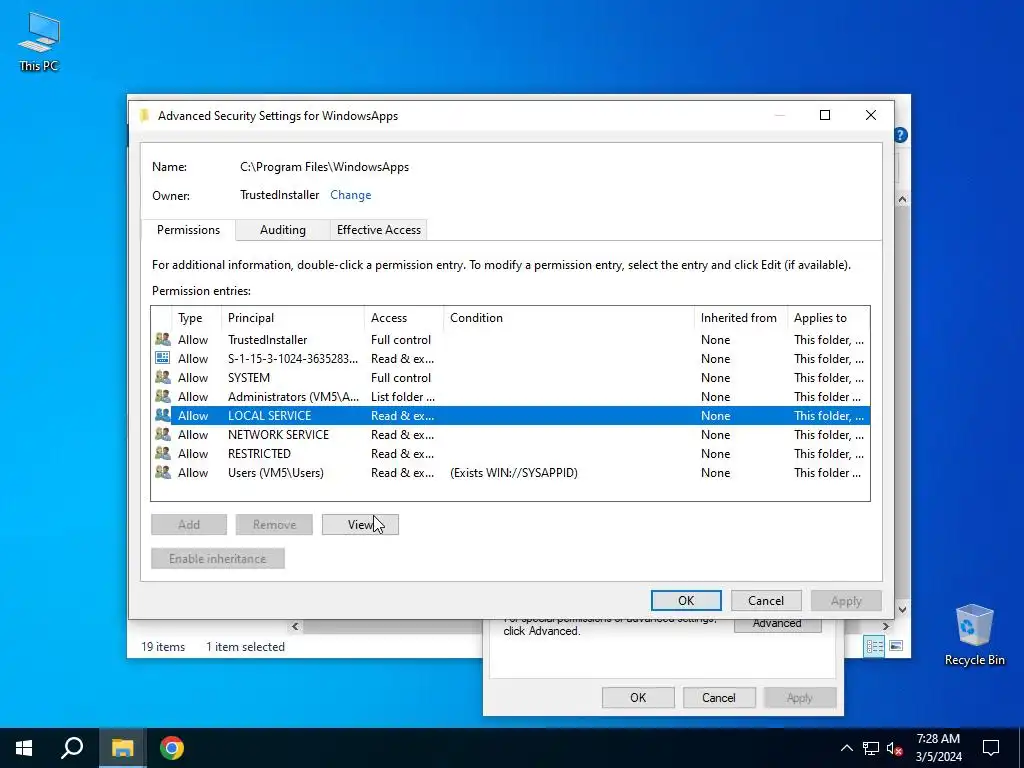The image size is (1024, 768).
Task: Click the NETWORK SERVICE row principal icon
Action: click(x=163, y=434)
